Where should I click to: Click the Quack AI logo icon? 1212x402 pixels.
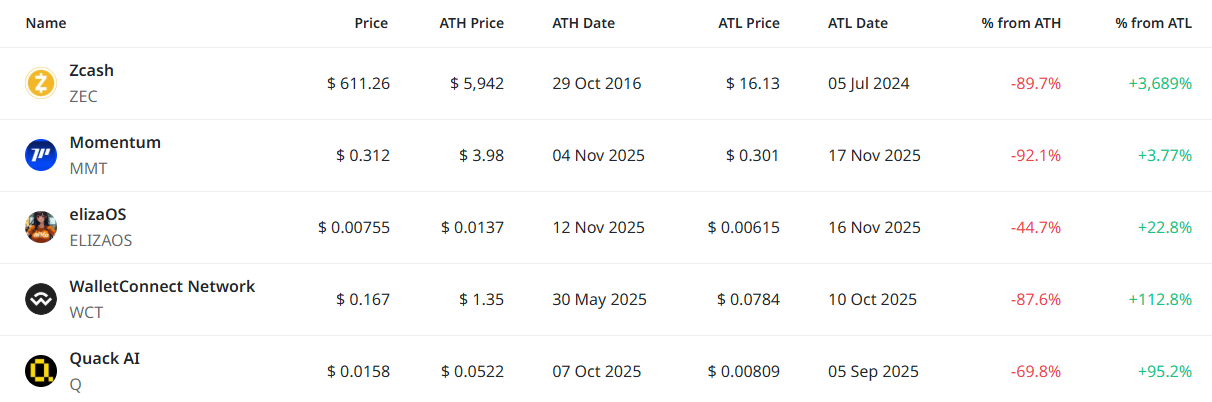(41, 372)
